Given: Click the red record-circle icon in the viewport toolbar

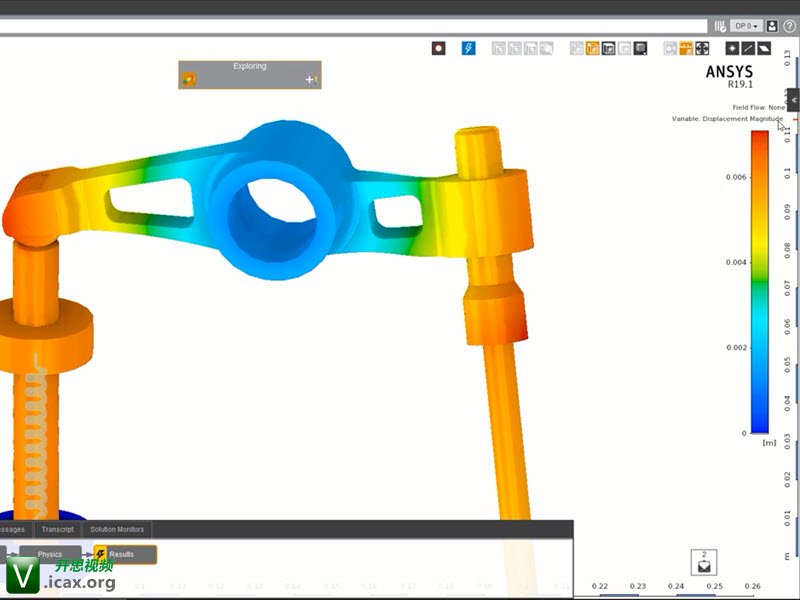Looking at the screenshot, I should point(438,48).
